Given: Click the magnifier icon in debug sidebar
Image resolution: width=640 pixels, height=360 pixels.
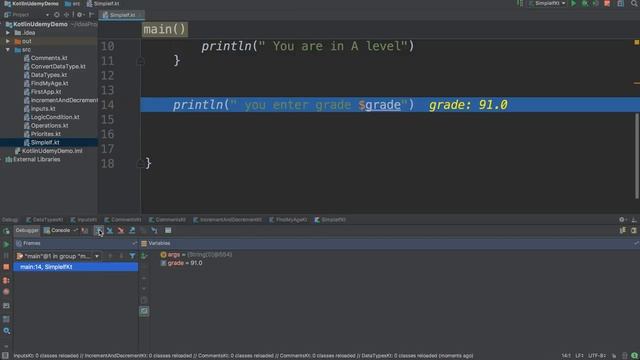Looking at the screenshot, I should coord(7,331).
